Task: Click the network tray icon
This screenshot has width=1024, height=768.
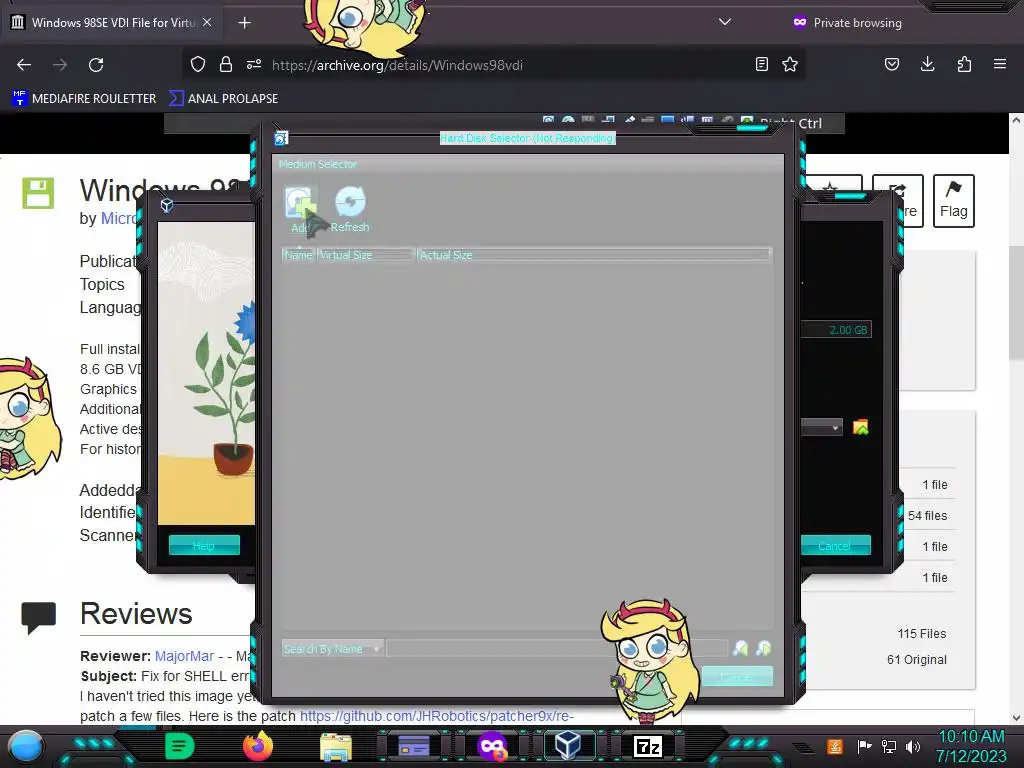Action: pyautogui.click(x=888, y=746)
